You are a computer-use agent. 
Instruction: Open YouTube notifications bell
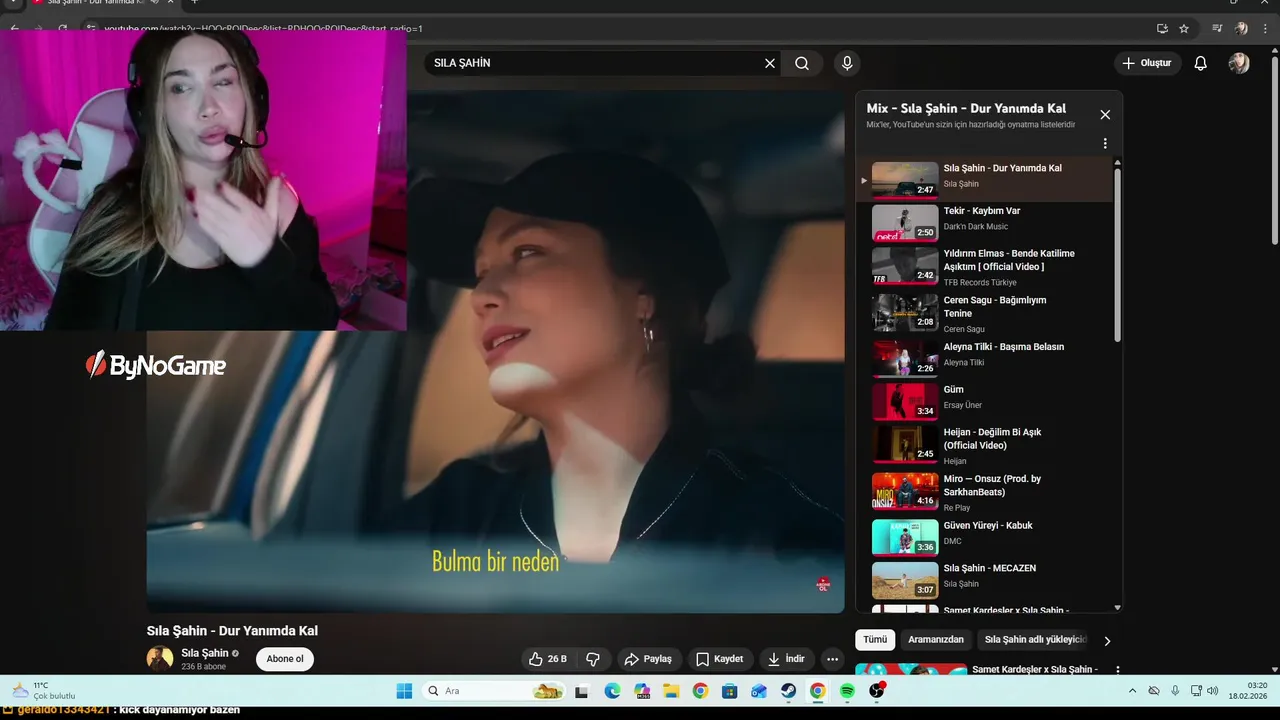[x=1201, y=63]
